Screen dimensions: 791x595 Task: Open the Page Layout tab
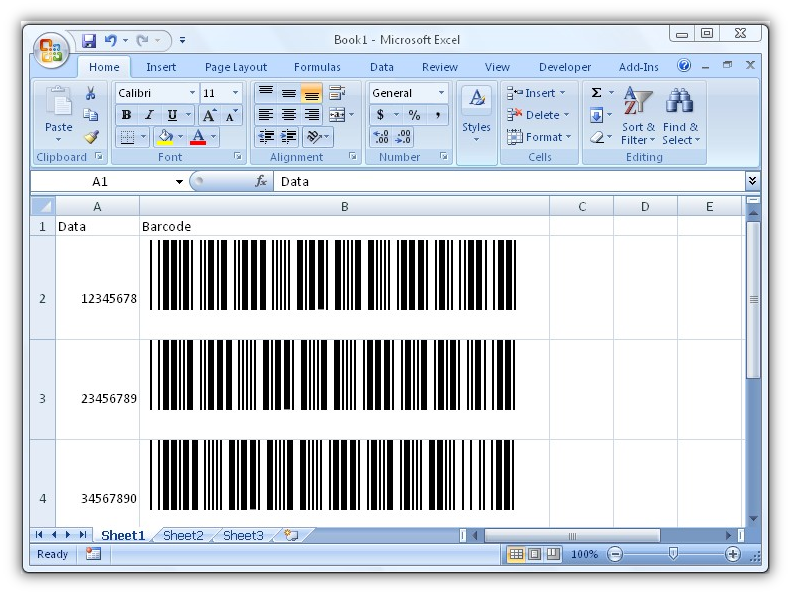click(236, 67)
